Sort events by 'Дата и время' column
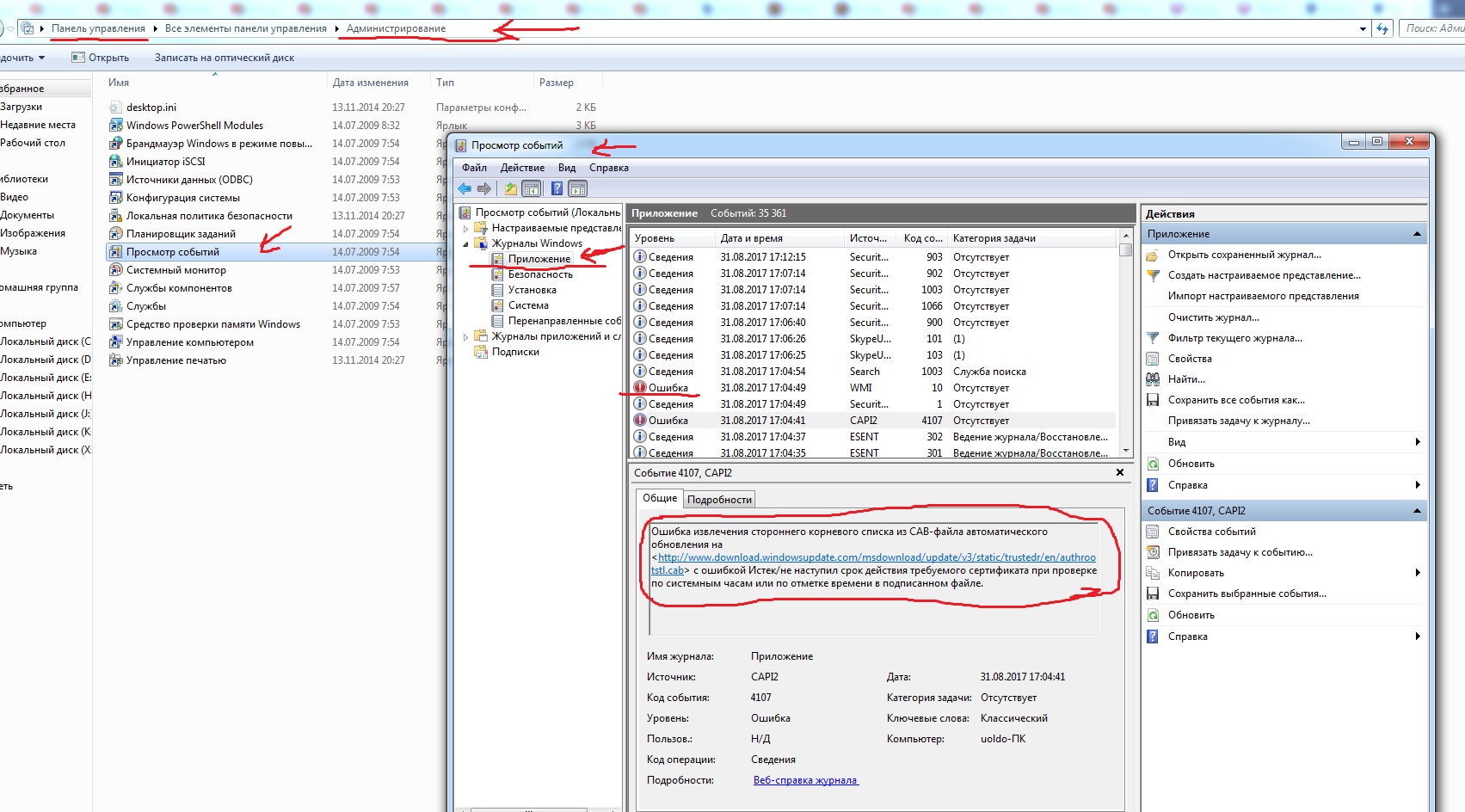 tap(779, 238)
